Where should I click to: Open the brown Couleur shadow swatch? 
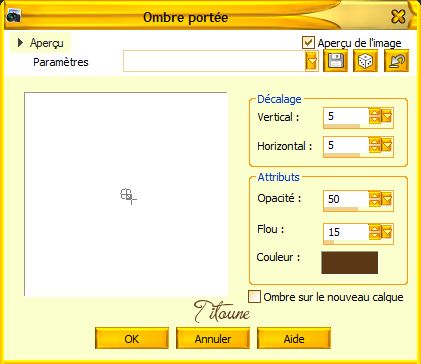tap(350, 263)
